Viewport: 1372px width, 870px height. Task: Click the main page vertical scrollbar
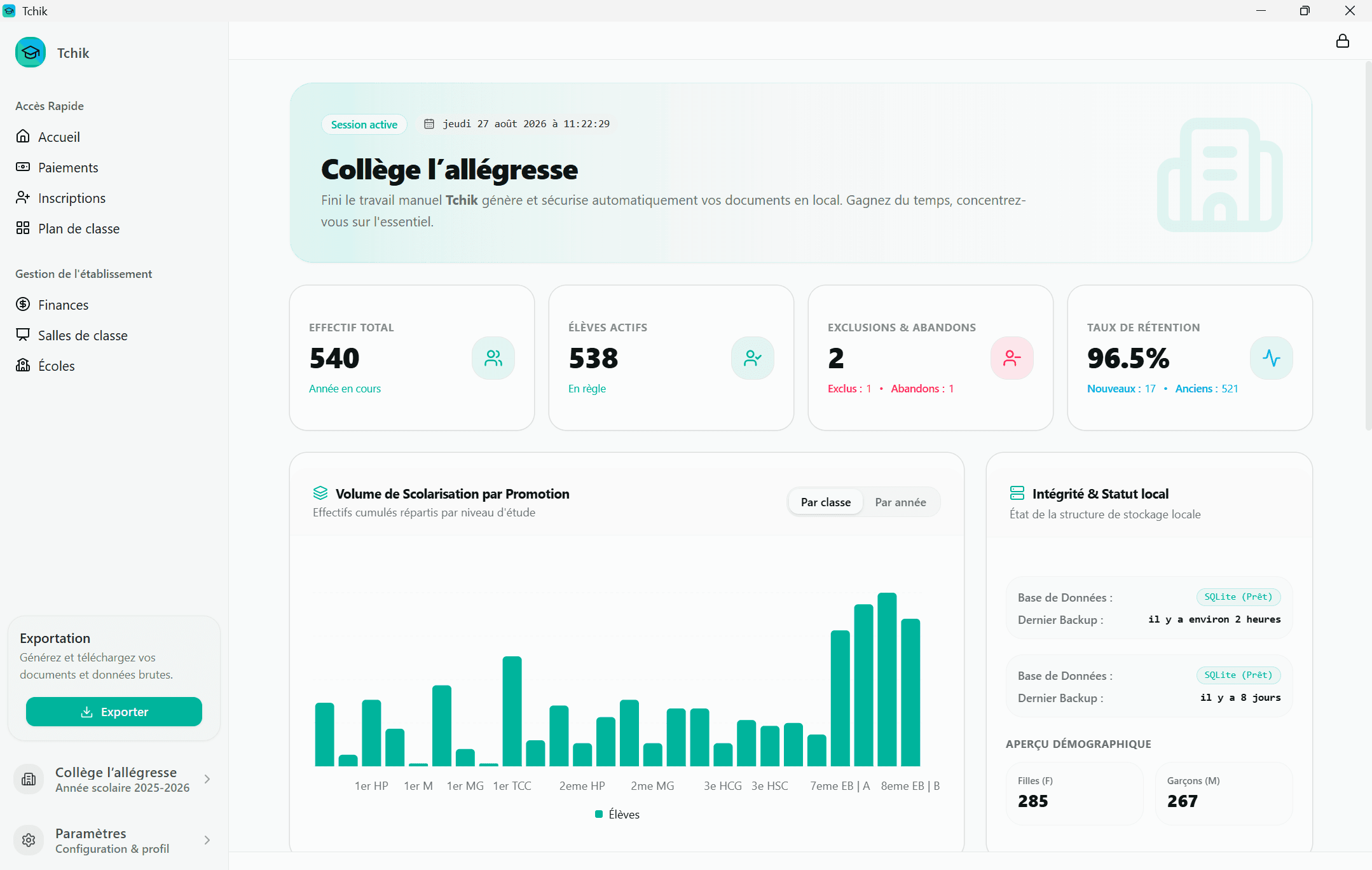pyautogui.click(x=1368, y=245)
